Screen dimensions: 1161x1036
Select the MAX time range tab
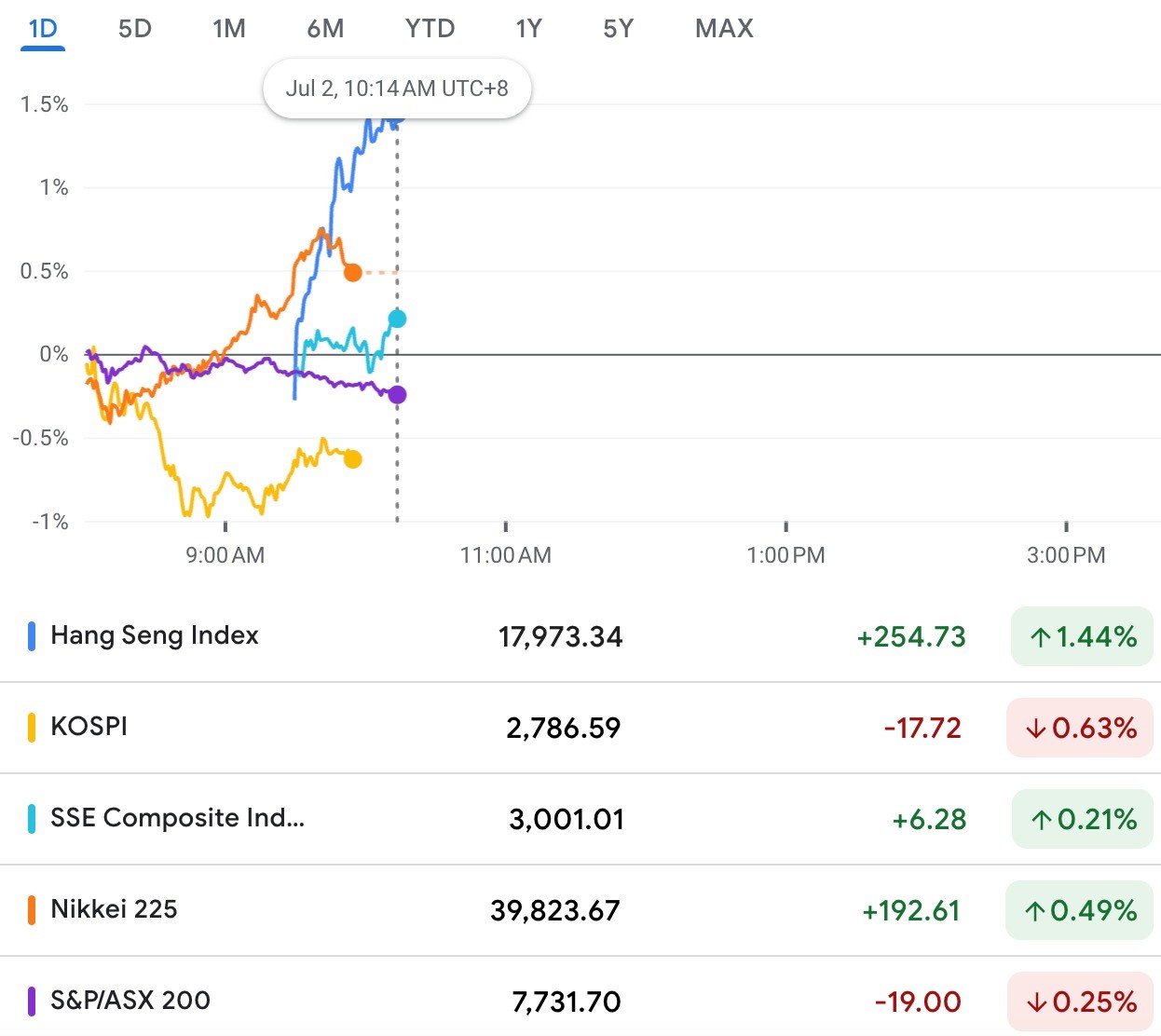coord(724,29)
